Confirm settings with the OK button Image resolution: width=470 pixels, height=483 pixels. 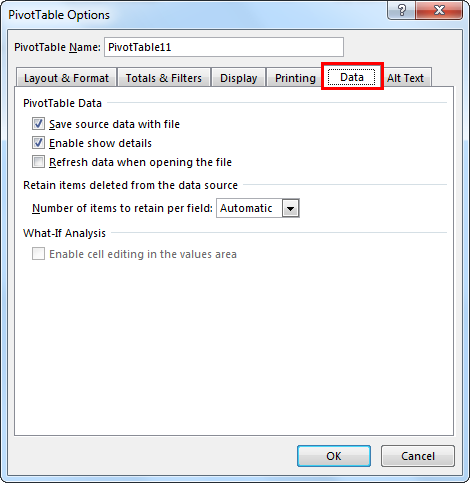click(334, 456)
